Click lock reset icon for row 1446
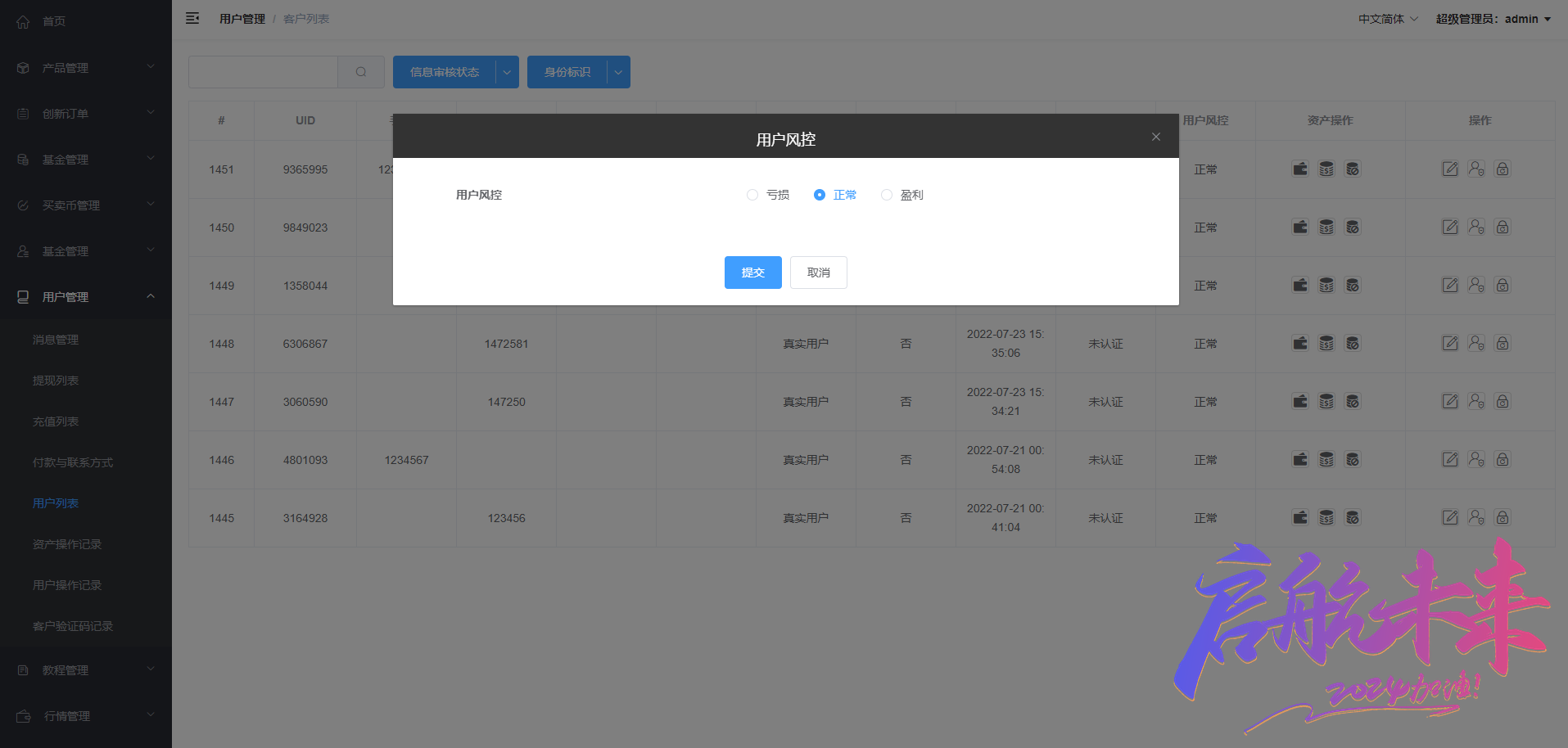The width and height of the screenshot is (1568, 748). [1502, 460]
